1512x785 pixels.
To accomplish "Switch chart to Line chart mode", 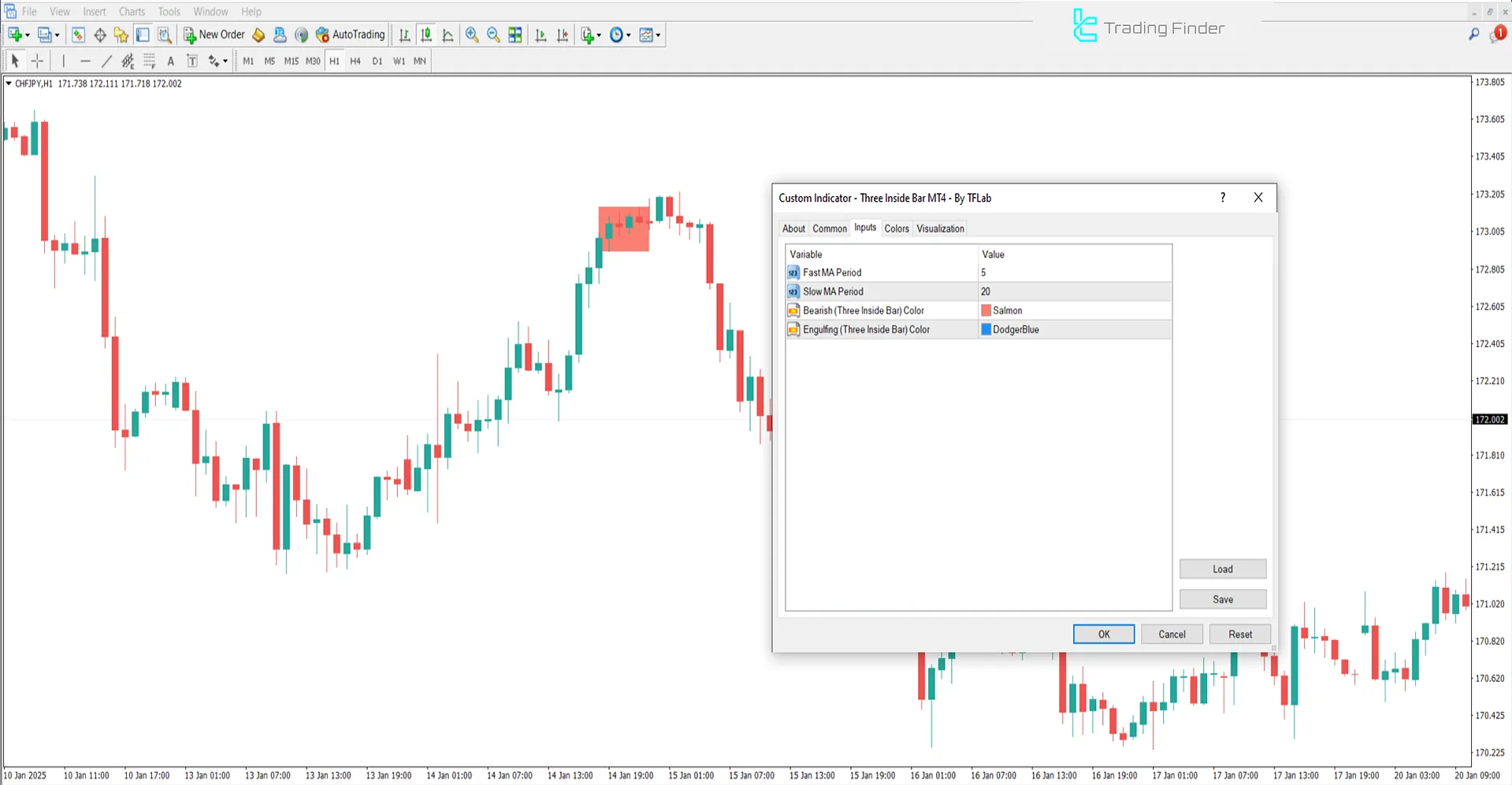I will point(448,35).
